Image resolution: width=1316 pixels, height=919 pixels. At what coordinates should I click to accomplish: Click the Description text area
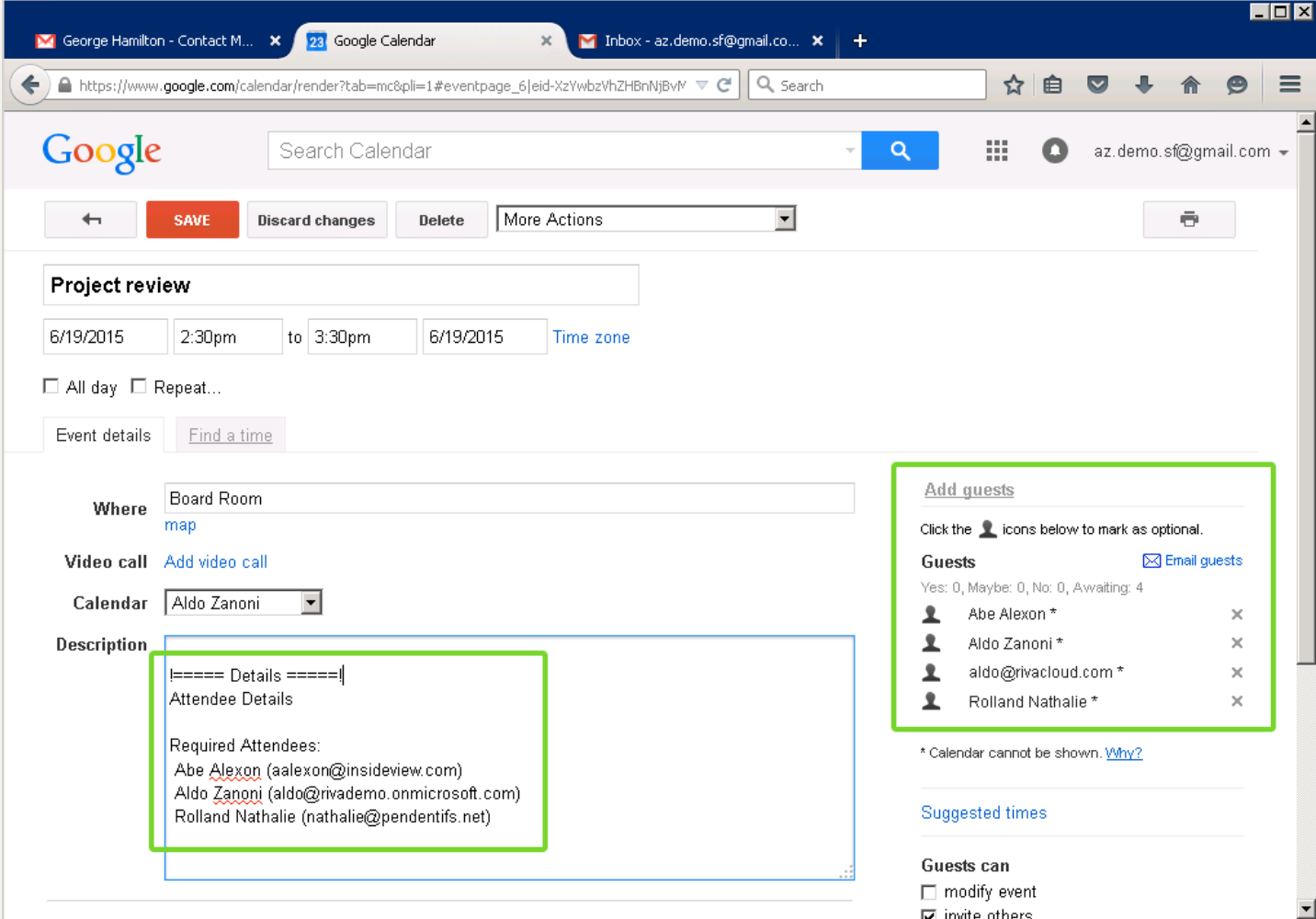[x=510, y=757]
